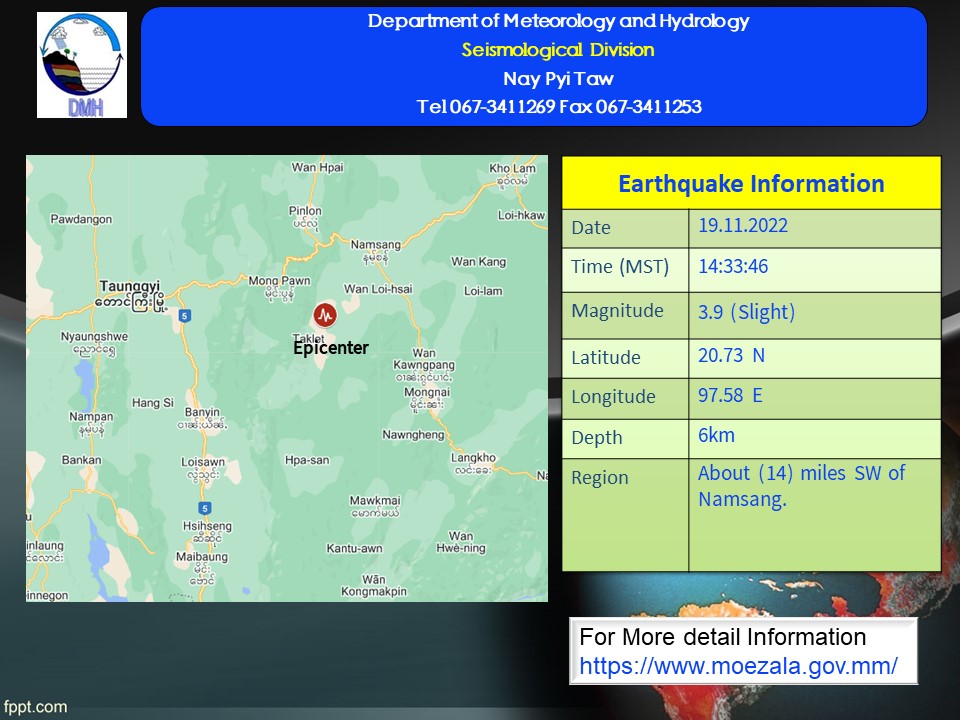Click the upper route 5 highway badge
The image size is (960, 720).
click(x=185, y=316)
